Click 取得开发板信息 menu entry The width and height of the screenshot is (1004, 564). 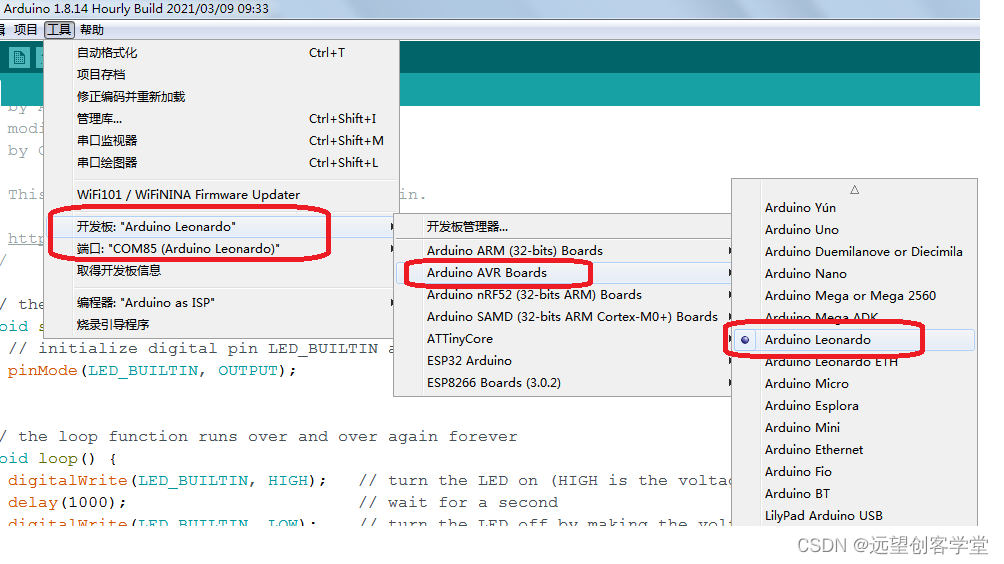point(222,271)
